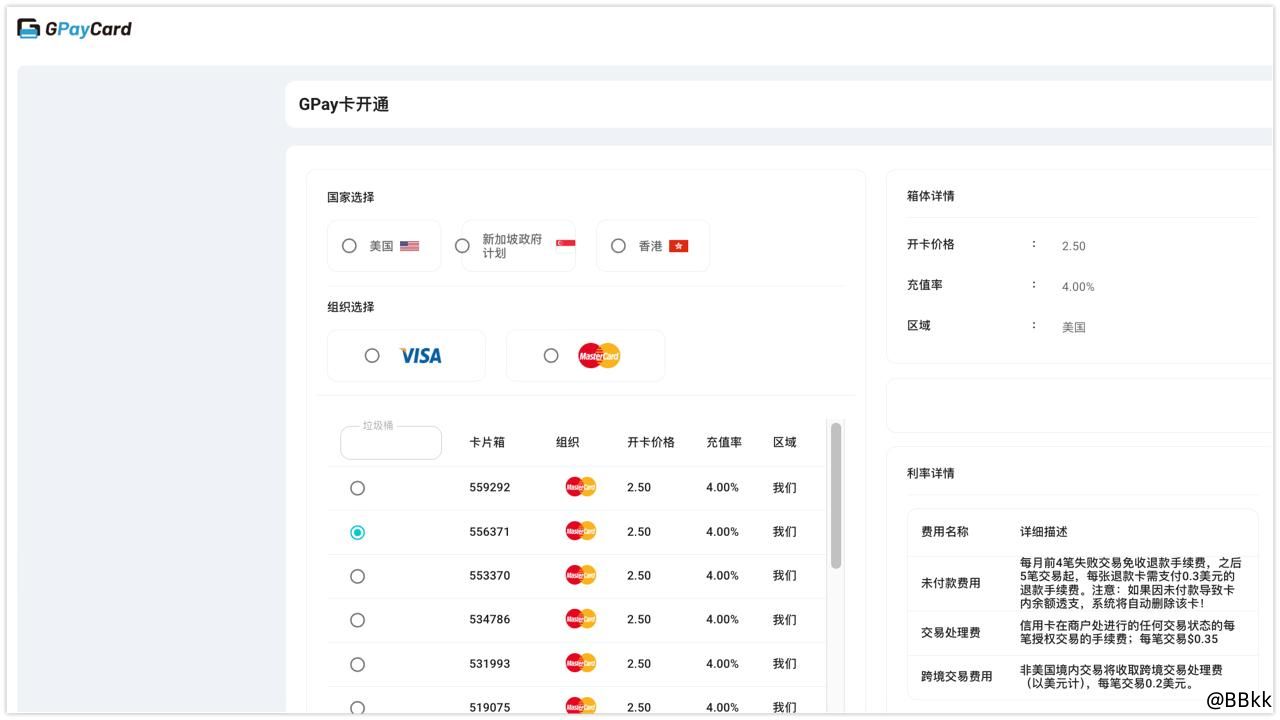Screen dimensions: 1280x720
Task: Select the MasterCard organization radio button
Action: click(551, 356)
